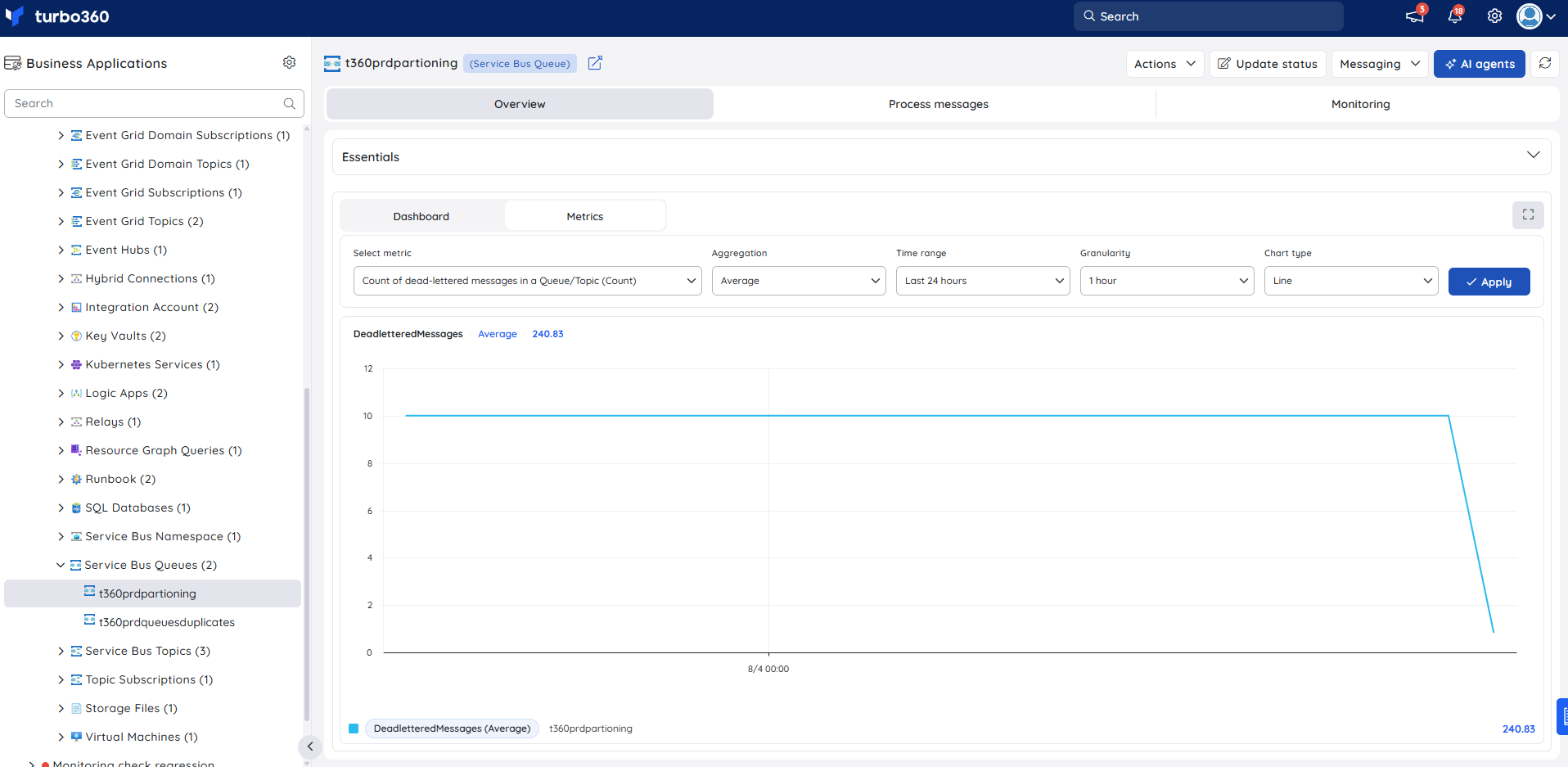This screenshot has height=767, width=1568.
Task: Open the Select metric dropdown
Action: pyautogui.click(x=528, y=281)
